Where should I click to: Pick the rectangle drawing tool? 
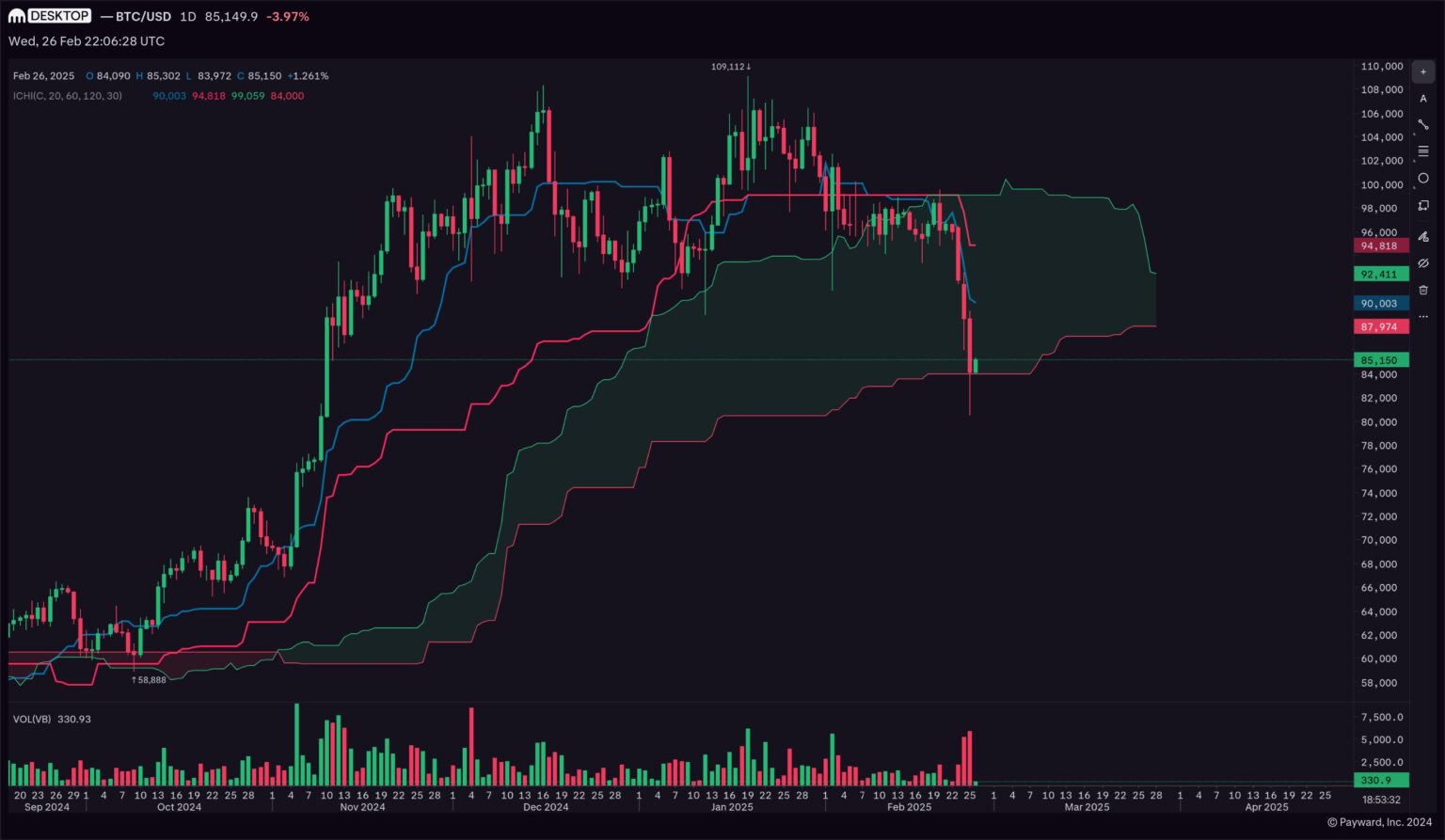coord(1423,205)
